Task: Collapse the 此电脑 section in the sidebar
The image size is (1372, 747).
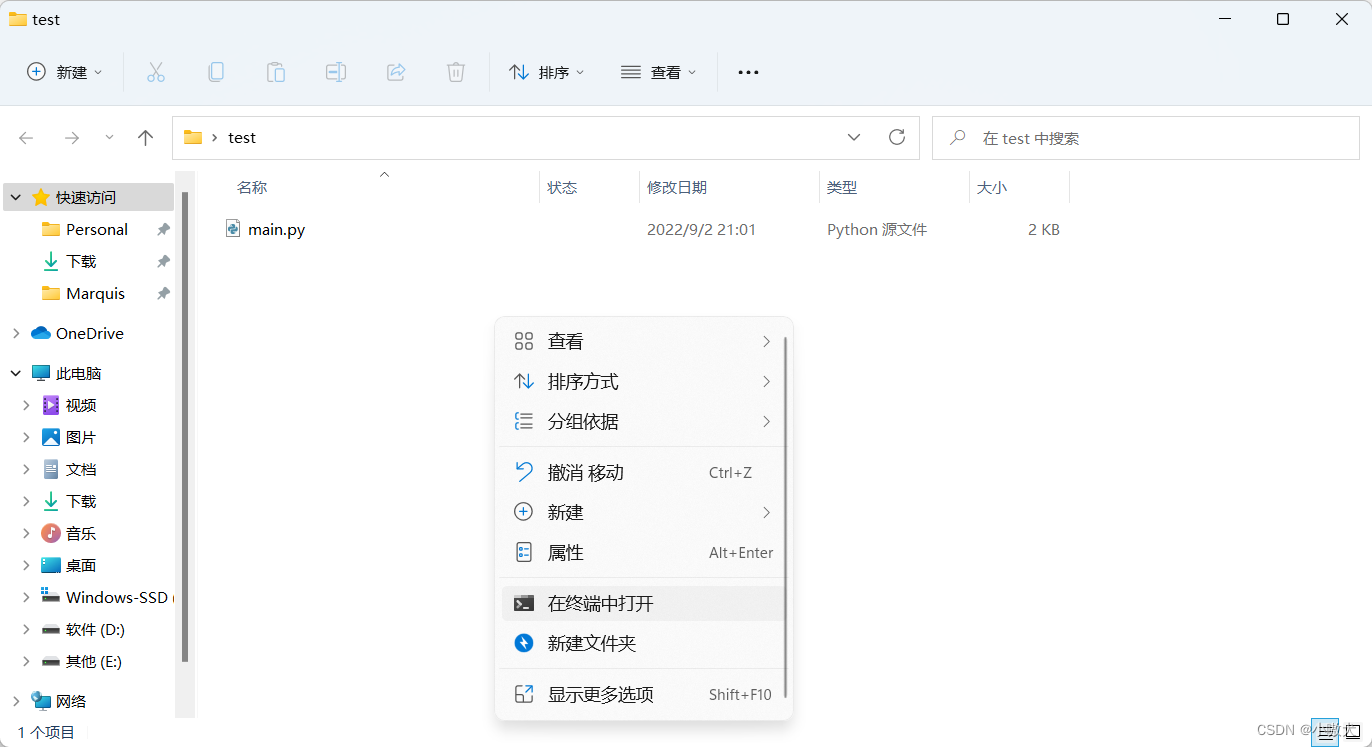Action: coord(15,372)
